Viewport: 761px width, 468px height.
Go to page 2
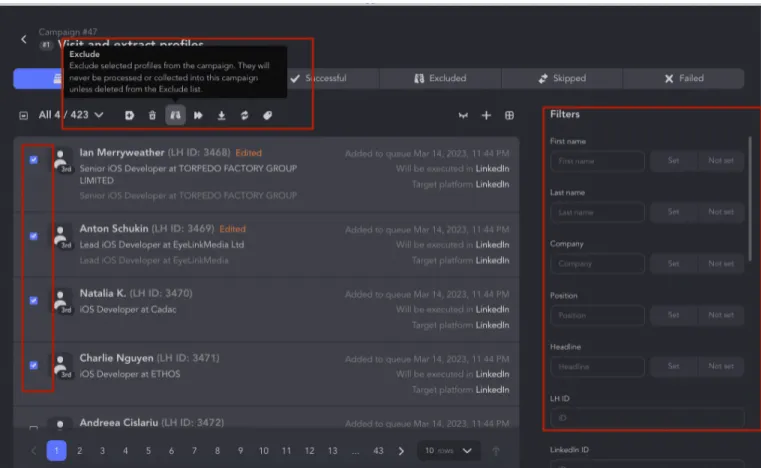point(80,451)
